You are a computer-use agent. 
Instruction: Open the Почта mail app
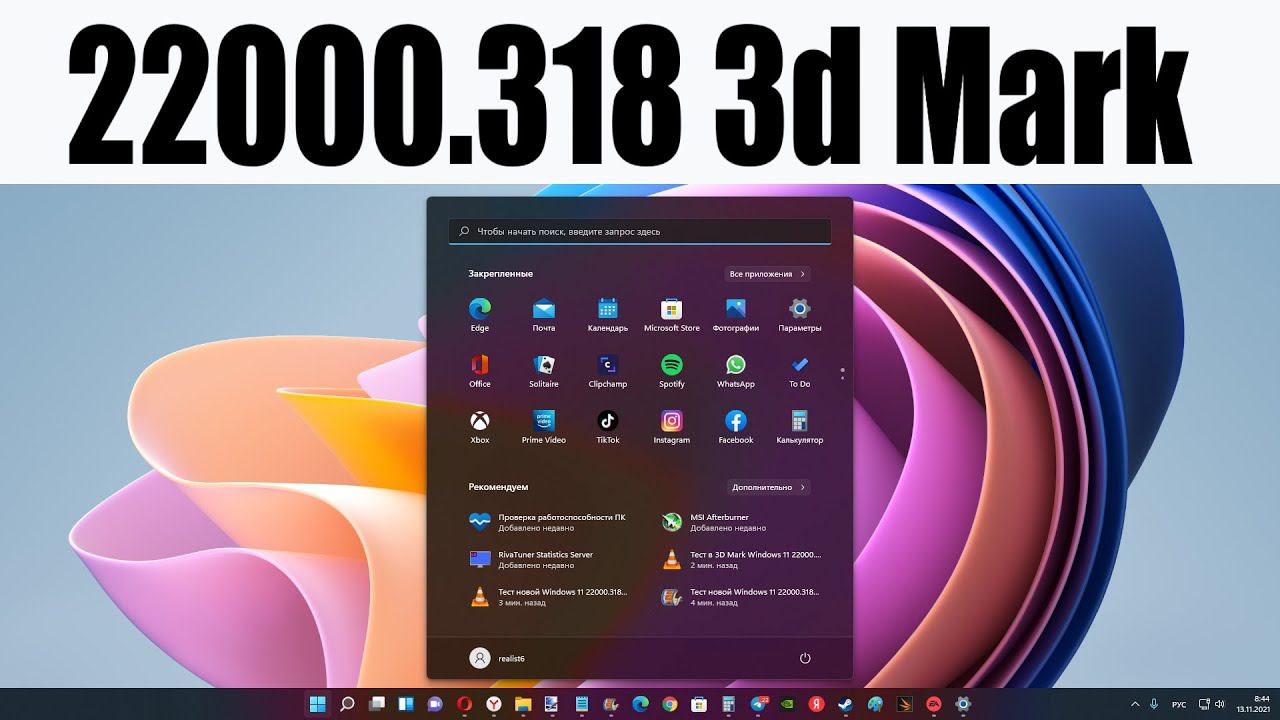tap(544, 314)
